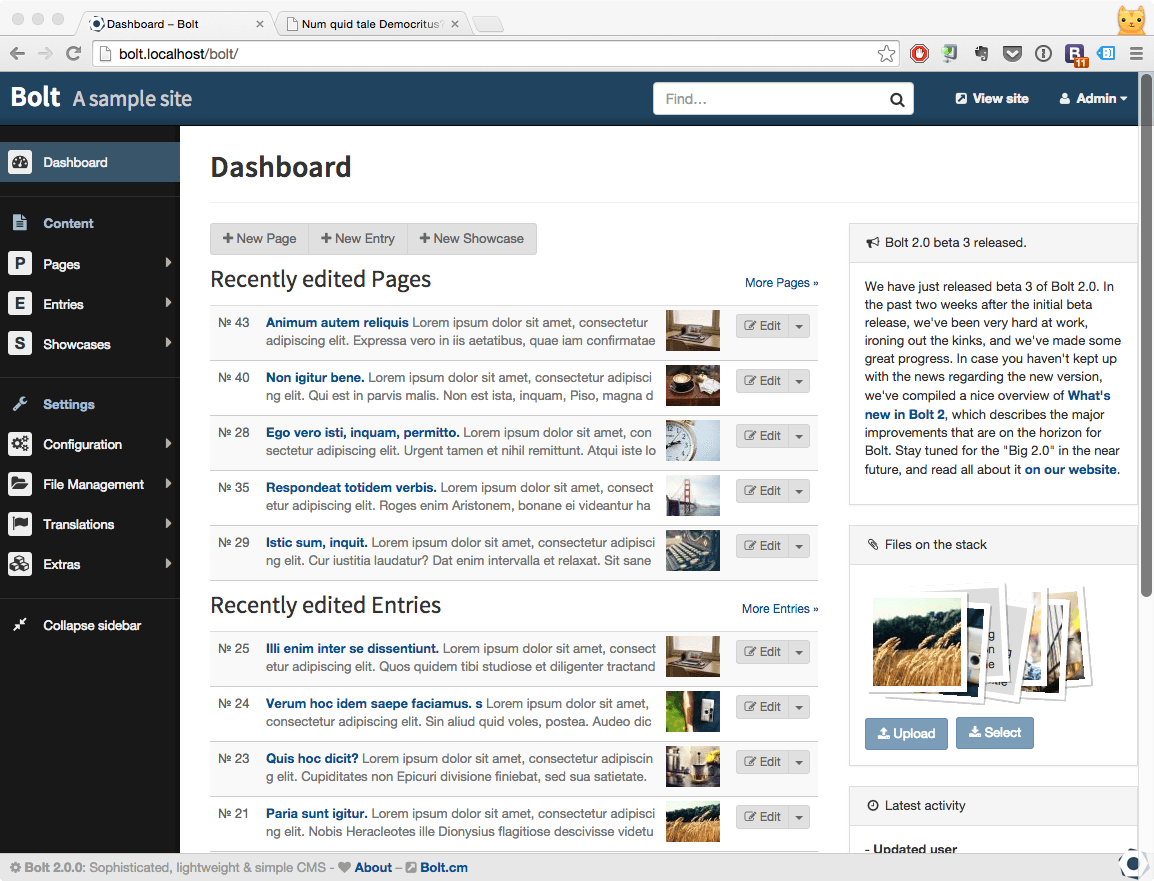Click Collapse sidebar label
The width and height of the screenshot is (1154, 881).
tap(92, 625)
